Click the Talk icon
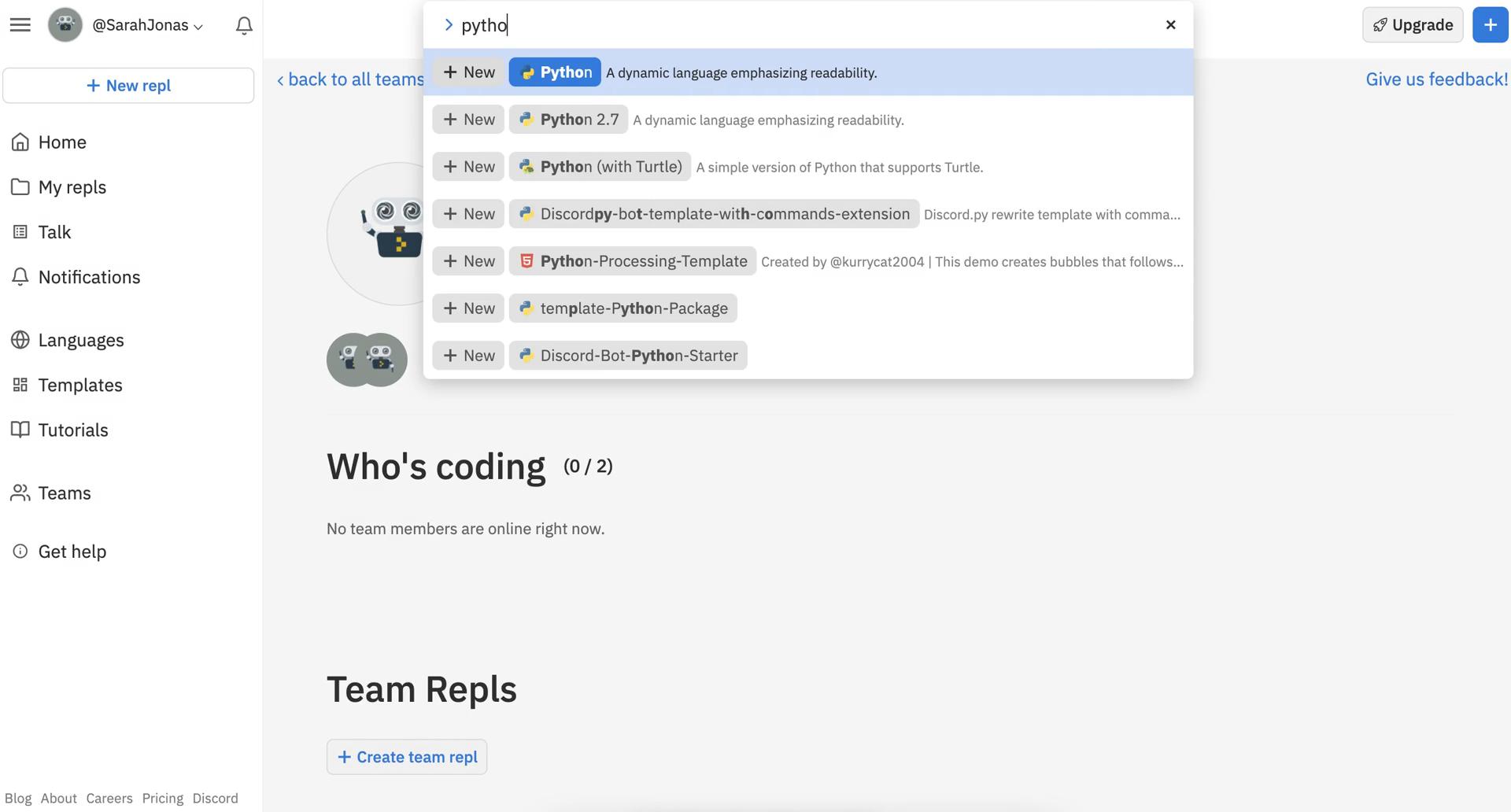The image size is (1511, 812). tap(20, 231)
